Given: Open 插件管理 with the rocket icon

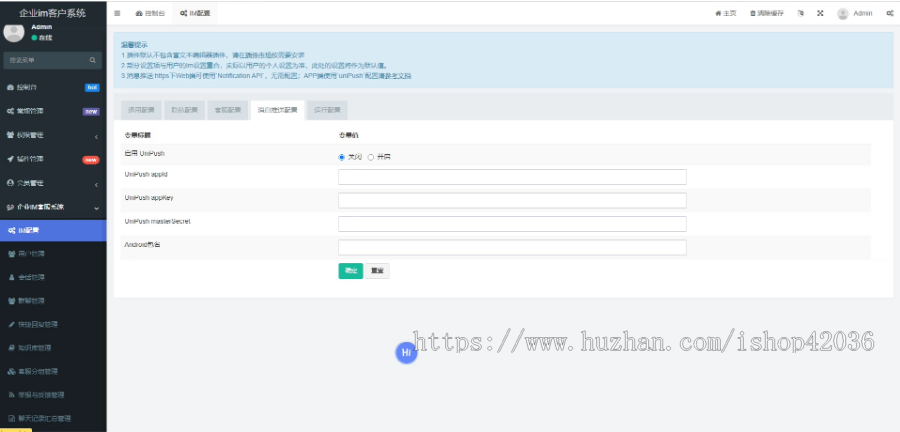Looking at the screenshot, I should [x=53, y=159].
